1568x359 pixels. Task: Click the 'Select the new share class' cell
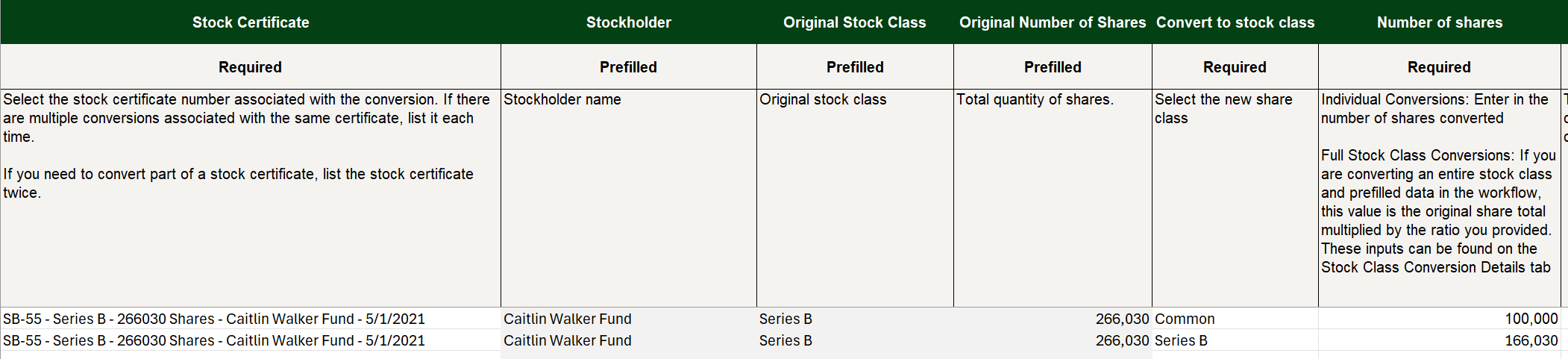(x=1235, y=198)
